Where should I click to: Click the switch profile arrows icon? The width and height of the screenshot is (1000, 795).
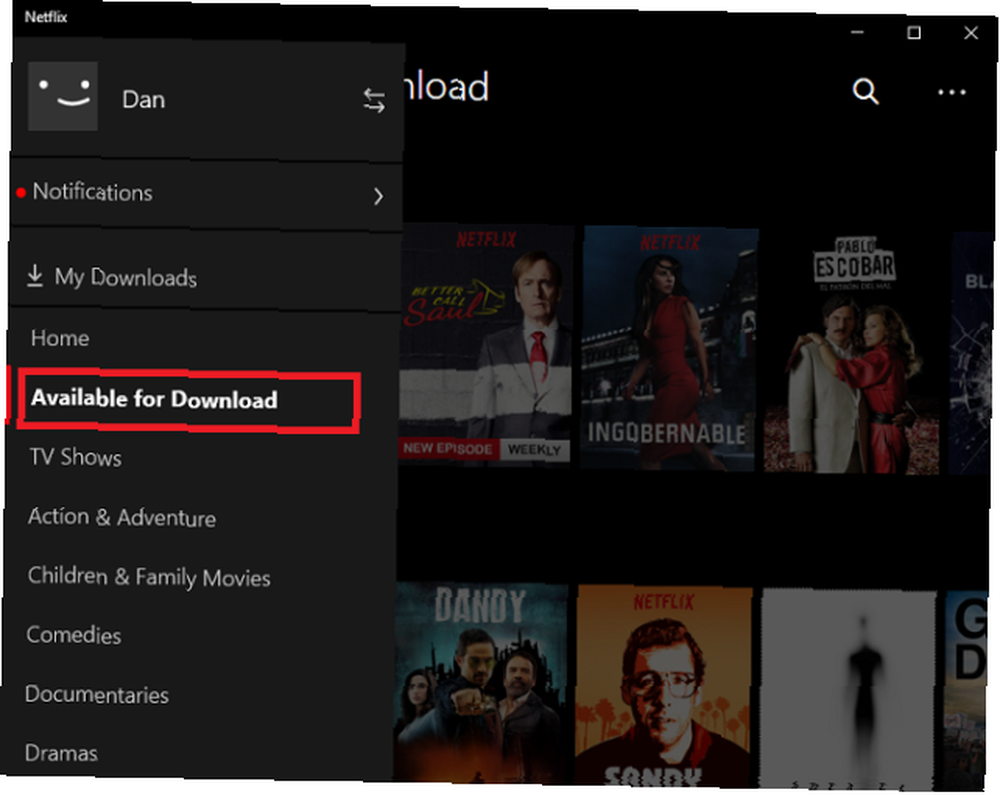coord(374,101)
